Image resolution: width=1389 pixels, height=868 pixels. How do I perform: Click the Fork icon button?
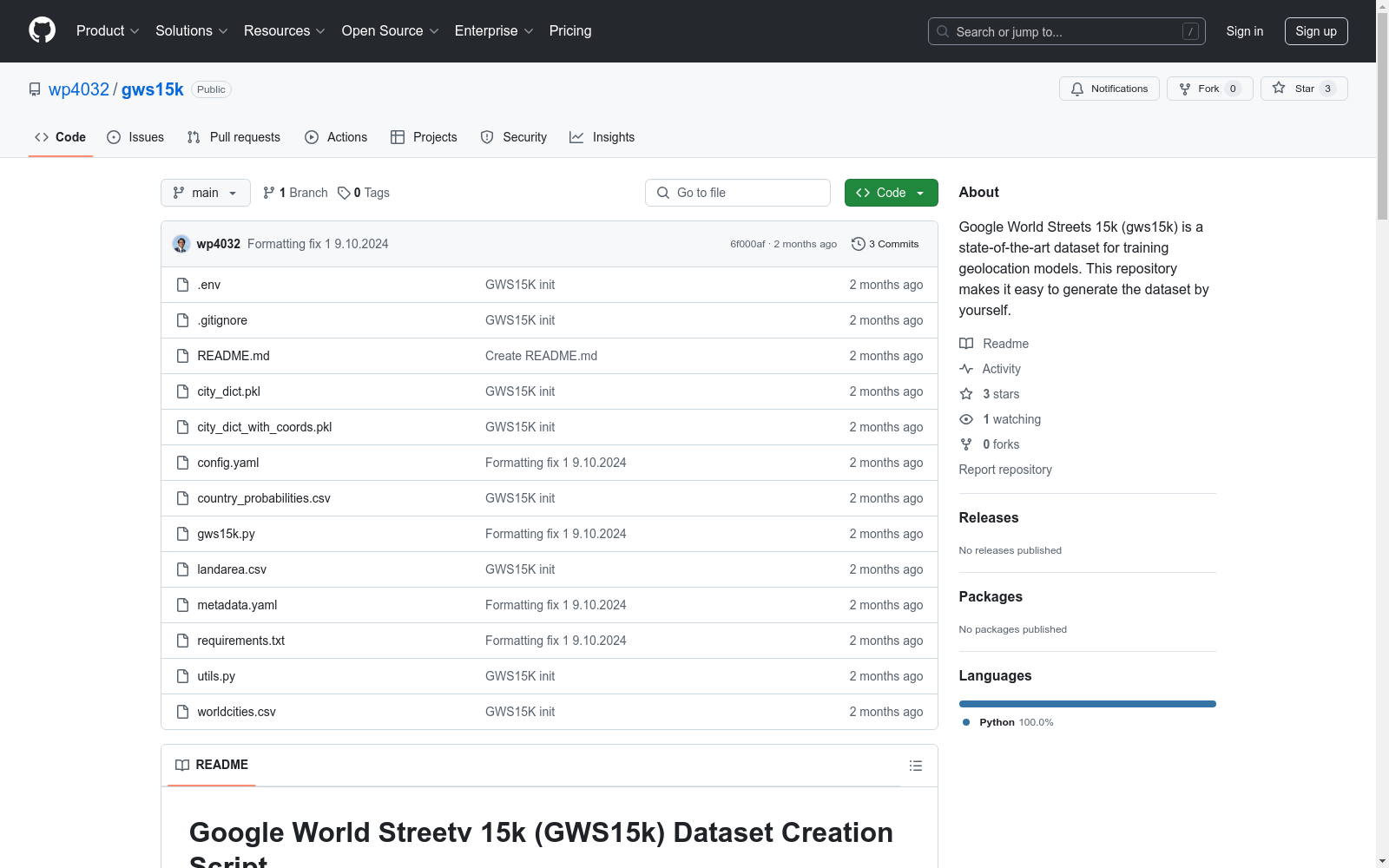point(1209,89)
